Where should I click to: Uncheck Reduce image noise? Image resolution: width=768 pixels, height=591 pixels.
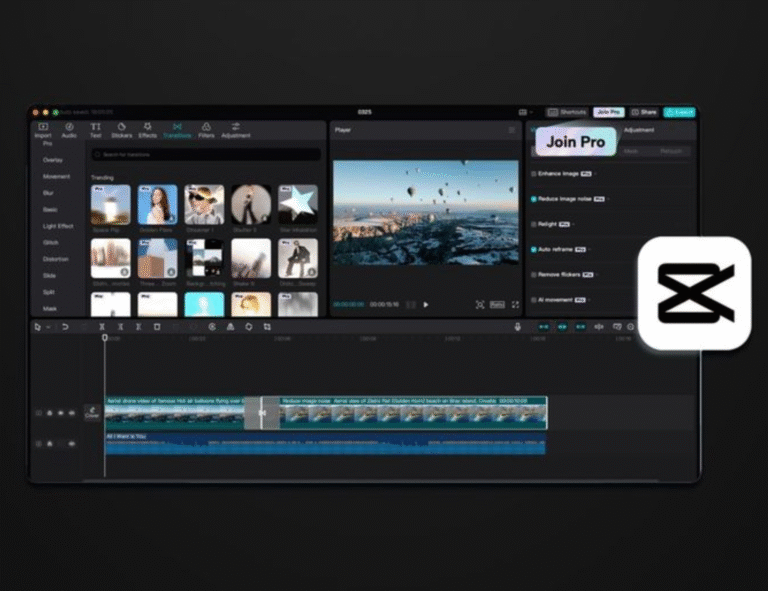point(534,199)
